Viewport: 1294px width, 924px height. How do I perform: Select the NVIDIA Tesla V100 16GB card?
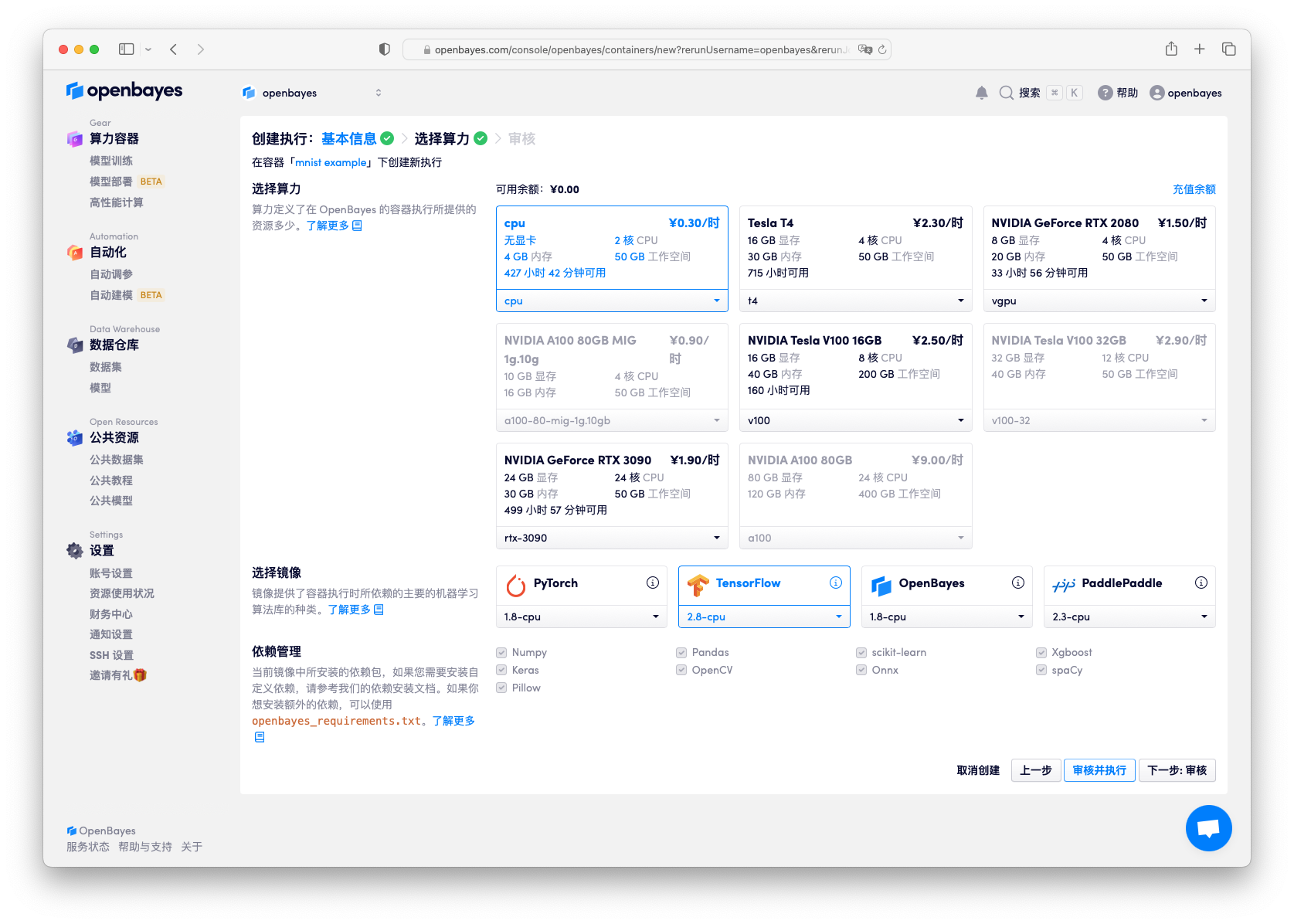click(x=855, y=365)
